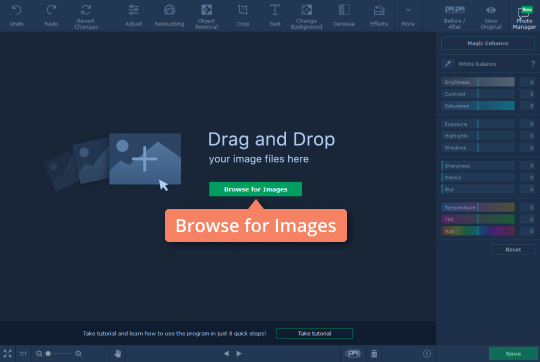Click the Exposure slider
The height and width of the screenshot is (362, 540).
[478, 124]
